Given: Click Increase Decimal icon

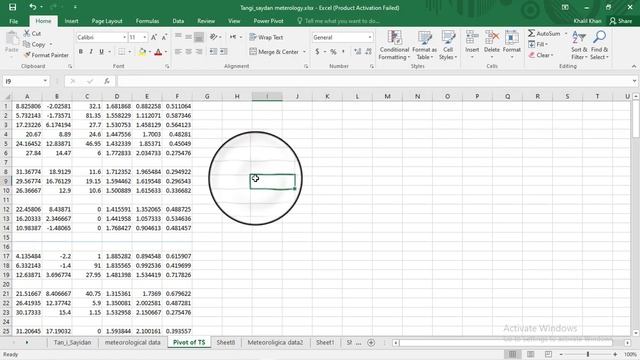Looking at the screenshot, I should tap(358, 52).
